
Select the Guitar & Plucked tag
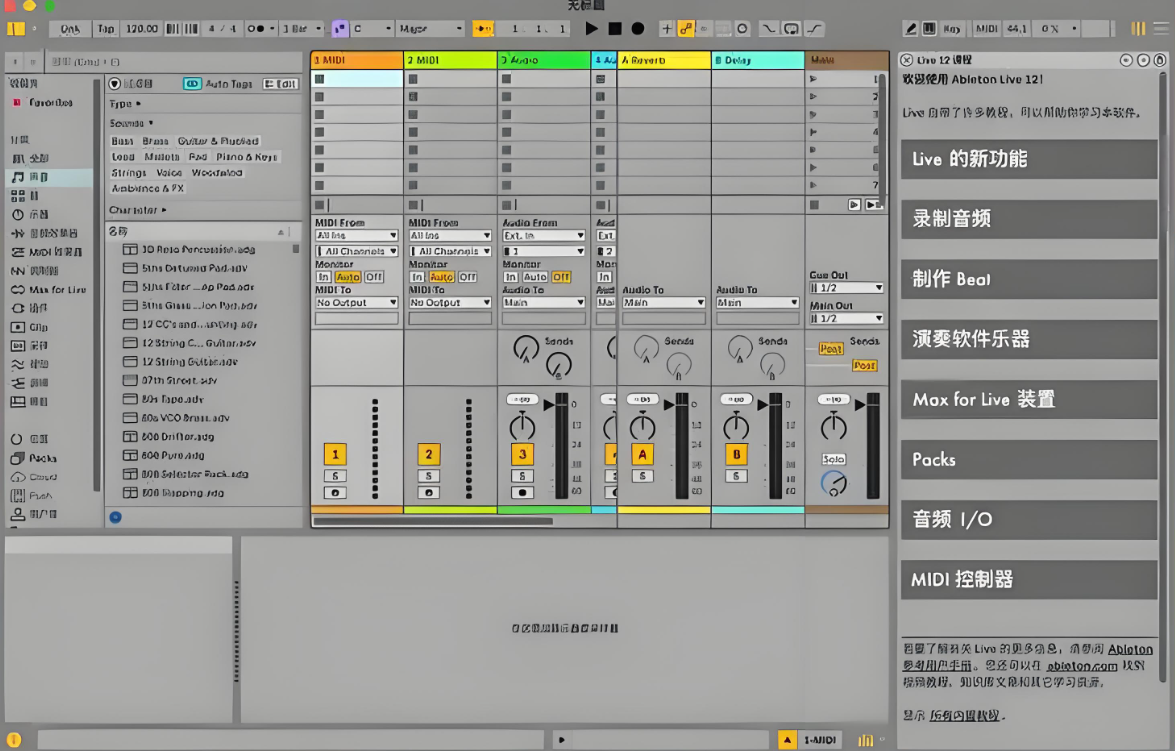(218, 141)
